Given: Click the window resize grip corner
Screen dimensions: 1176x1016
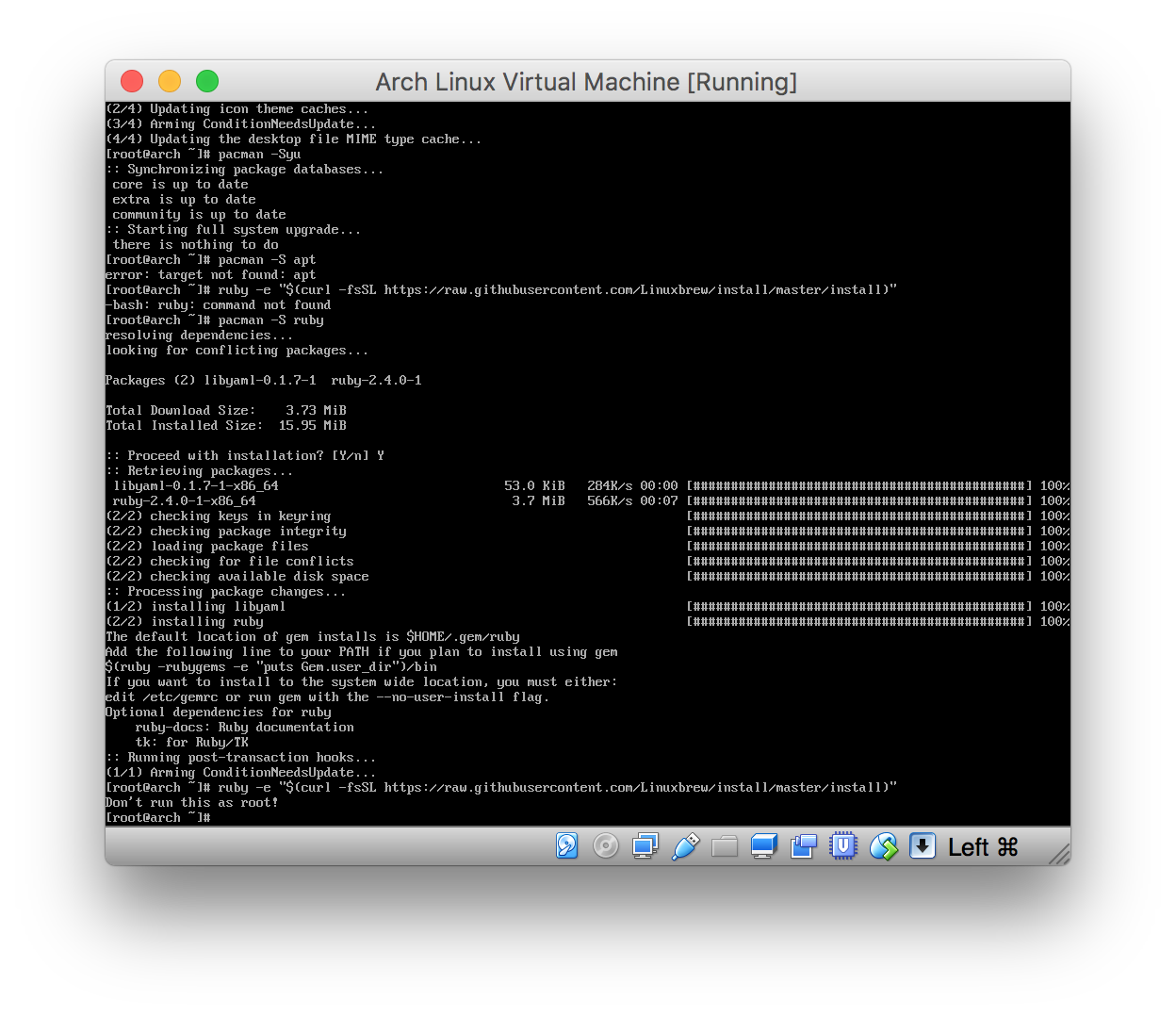Looking at the screenshot, I should pos(1060,854).
